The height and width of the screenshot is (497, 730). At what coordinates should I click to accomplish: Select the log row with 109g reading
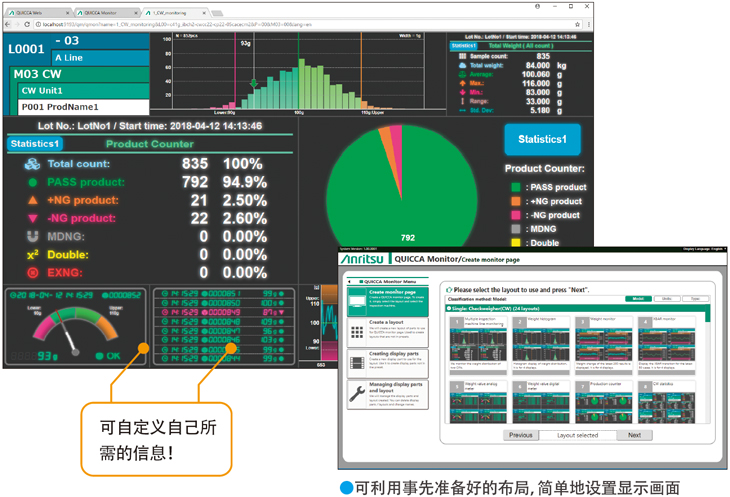click(x=223, y=322)
